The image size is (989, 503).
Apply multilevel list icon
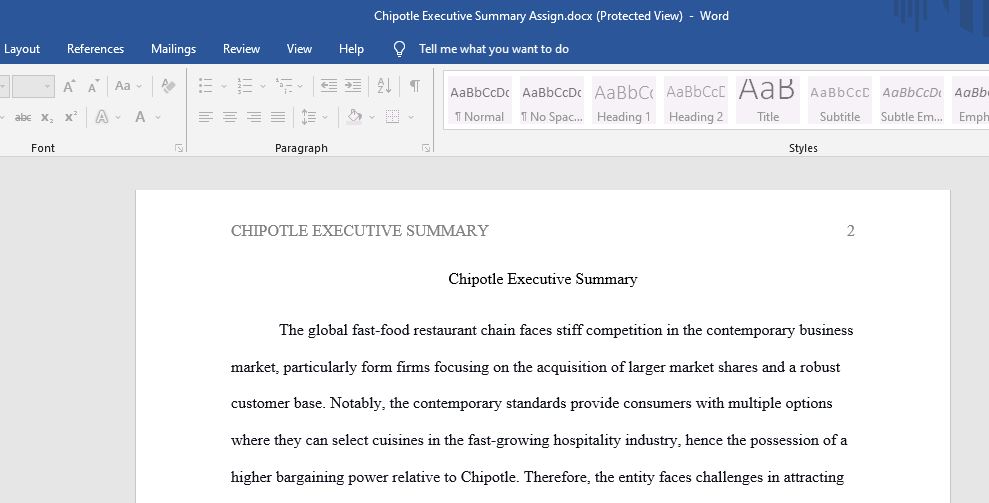click(284, 86)
